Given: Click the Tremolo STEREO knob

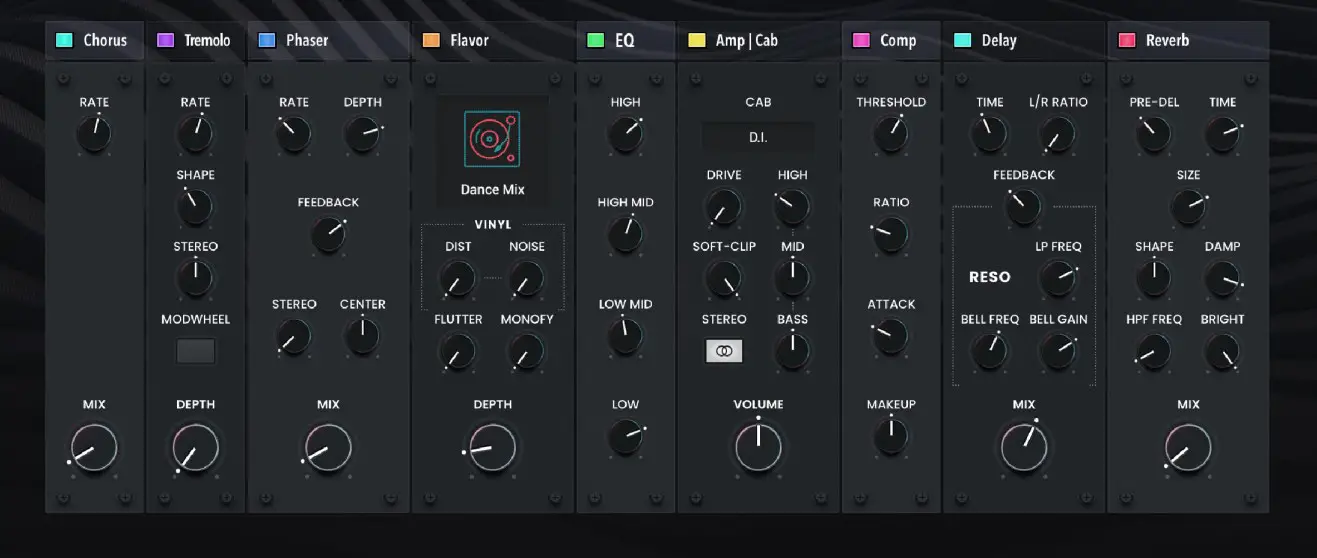Looking at the screenshot, I should click(195, 278).
